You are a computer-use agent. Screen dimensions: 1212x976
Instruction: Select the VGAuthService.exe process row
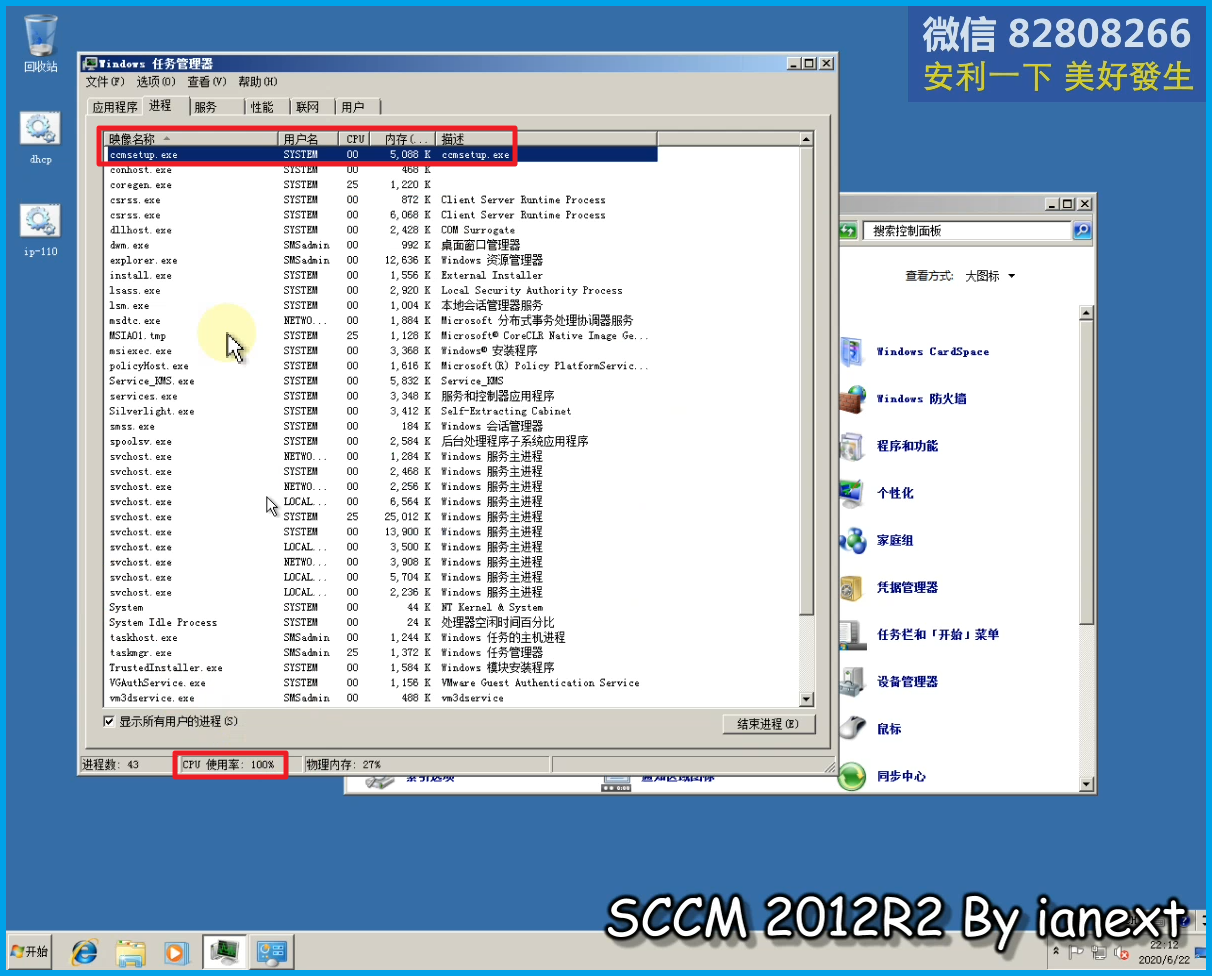[382, 682]
